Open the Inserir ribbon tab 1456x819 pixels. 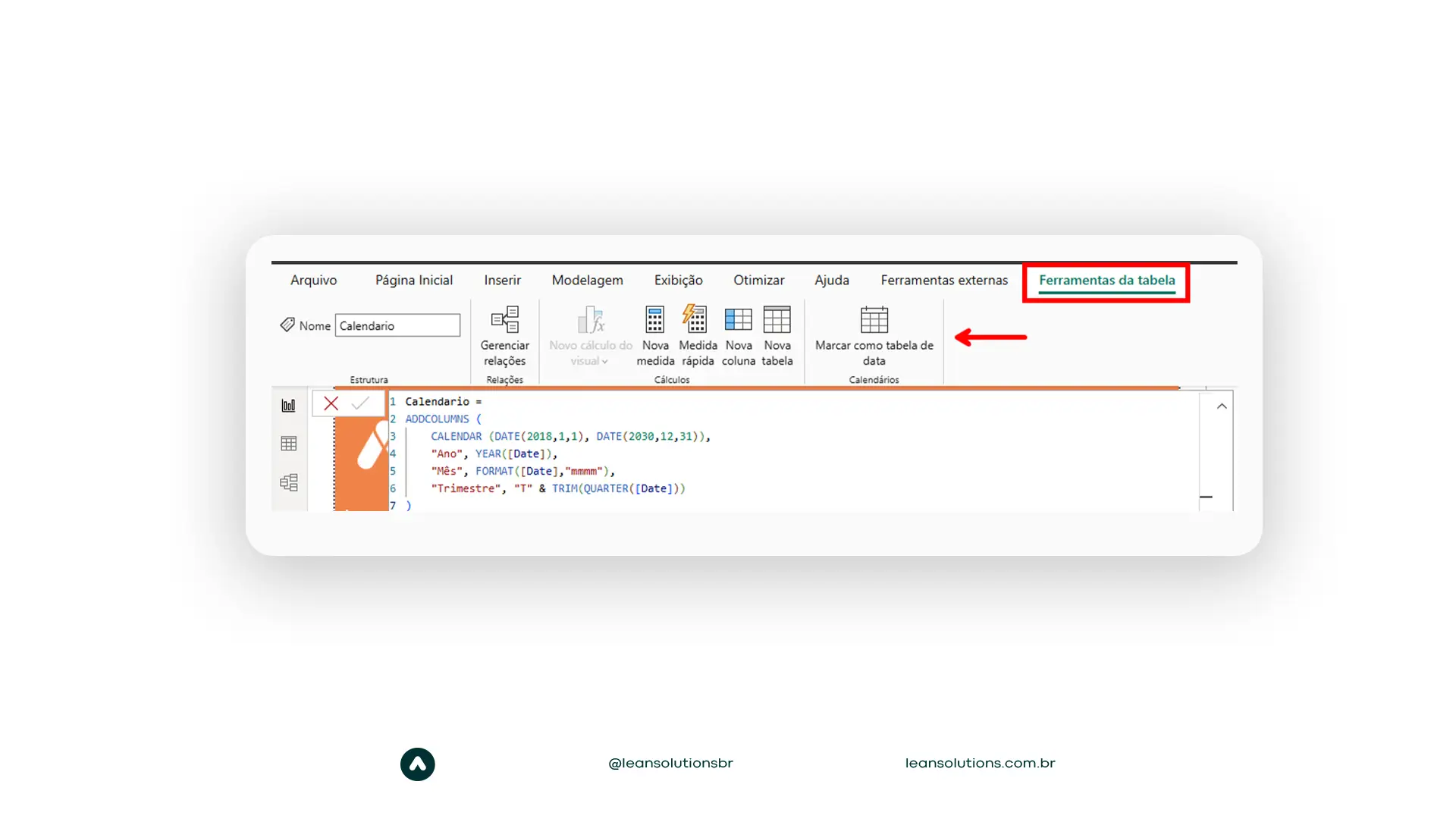pyautogui.click(x=502, y=280)
